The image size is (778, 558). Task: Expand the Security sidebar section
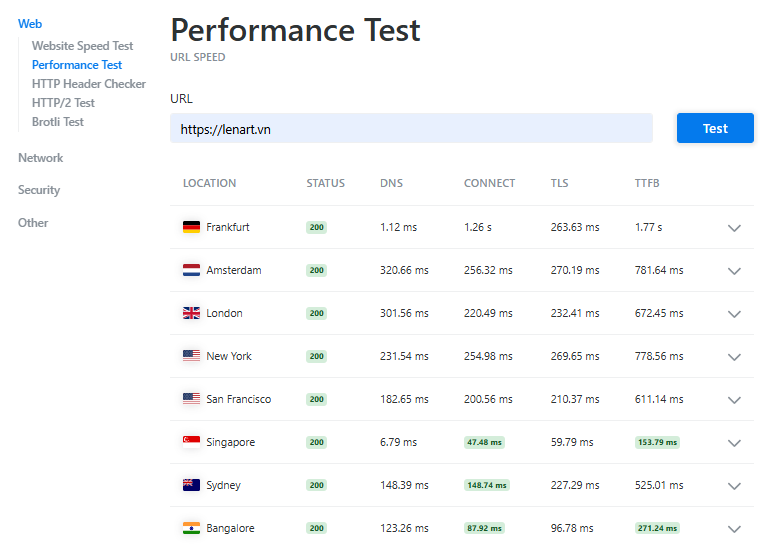[39, 190]
